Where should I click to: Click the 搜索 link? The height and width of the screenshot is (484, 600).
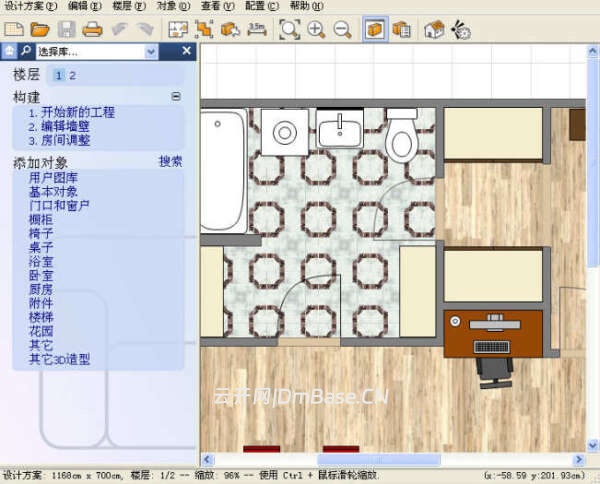click(170, 161)
